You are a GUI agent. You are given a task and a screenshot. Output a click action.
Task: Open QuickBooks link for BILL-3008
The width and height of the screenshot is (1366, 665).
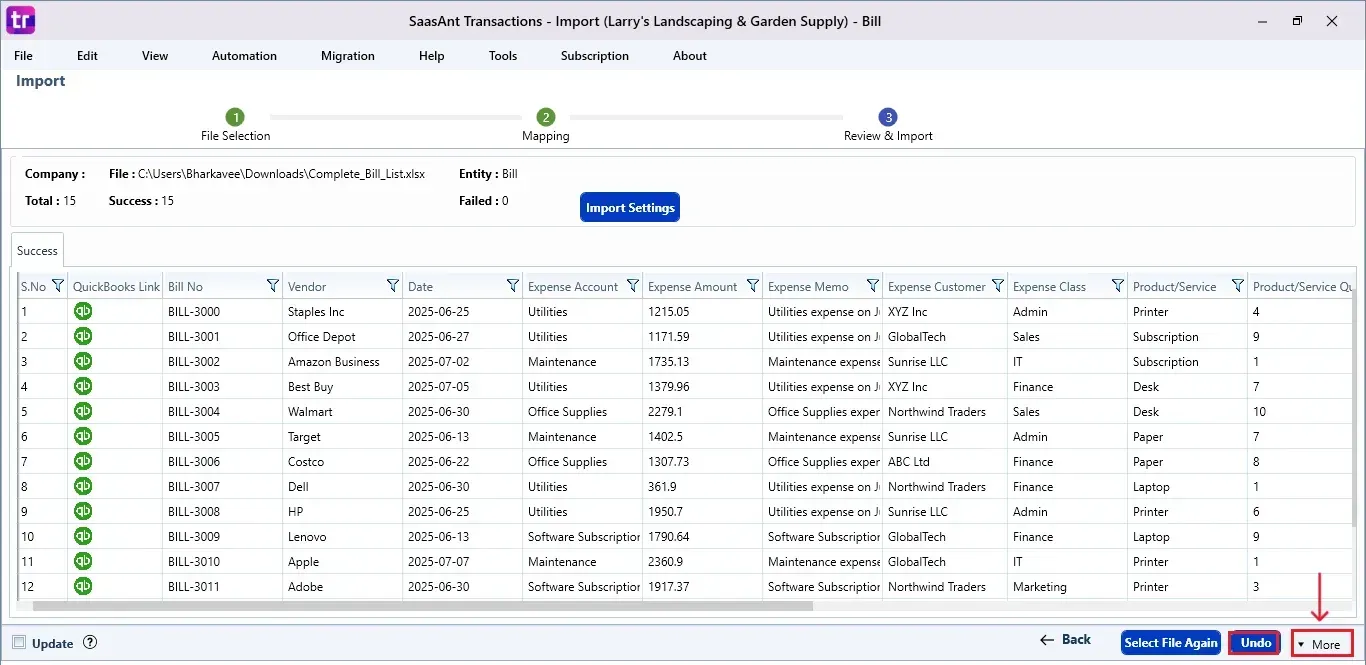(x=83, y=511)
